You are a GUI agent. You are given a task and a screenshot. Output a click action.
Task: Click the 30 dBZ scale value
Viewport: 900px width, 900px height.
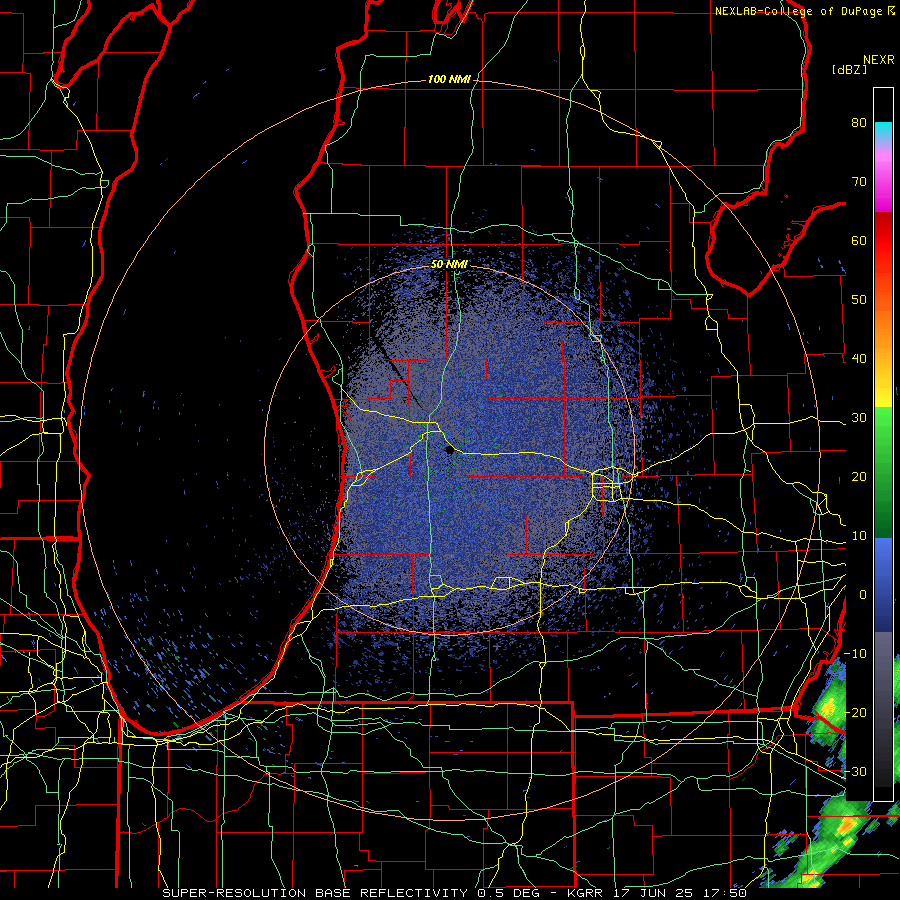tap(859, 417)
